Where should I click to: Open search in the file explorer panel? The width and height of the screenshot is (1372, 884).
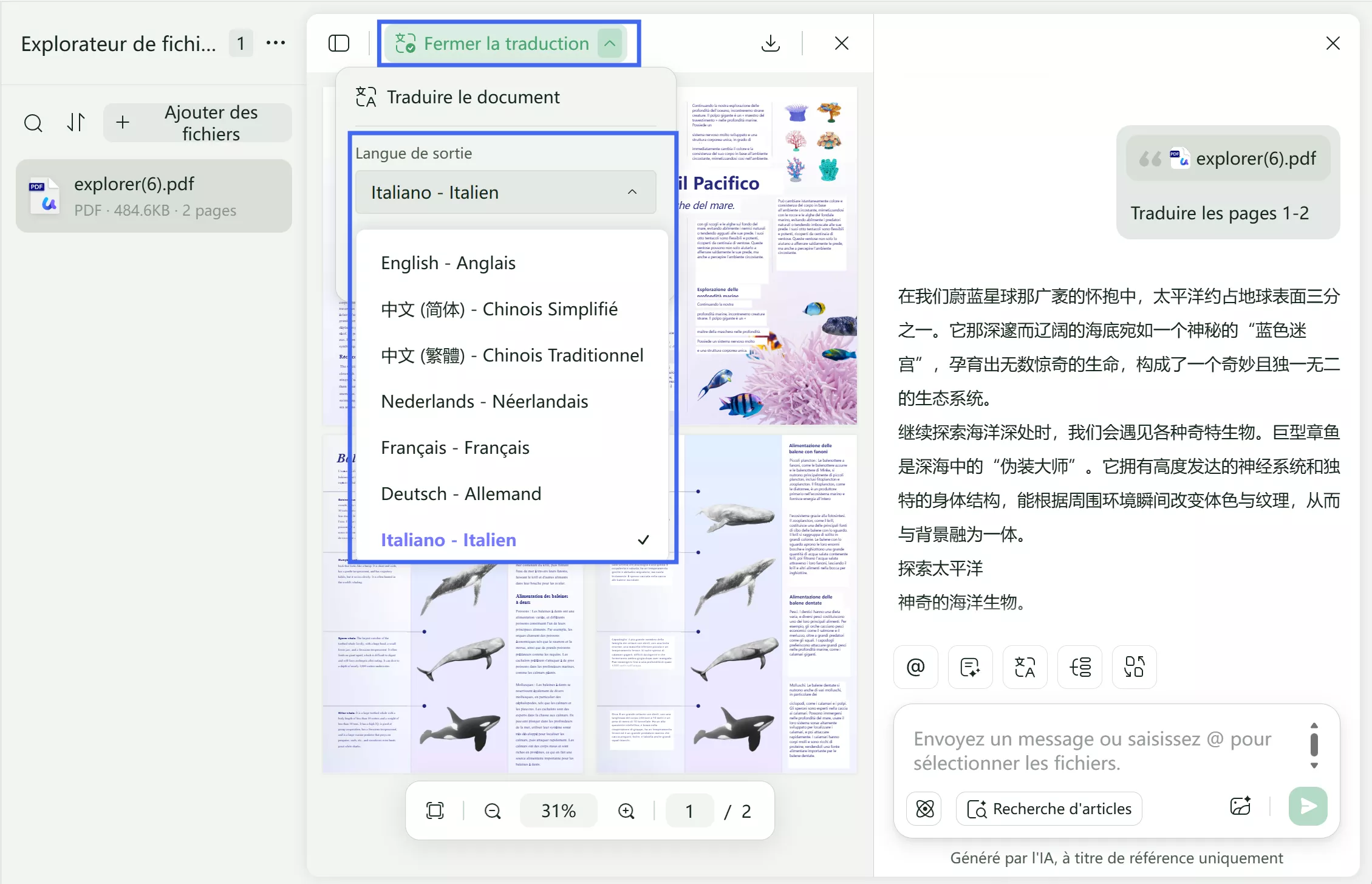[x=33, y=122]
